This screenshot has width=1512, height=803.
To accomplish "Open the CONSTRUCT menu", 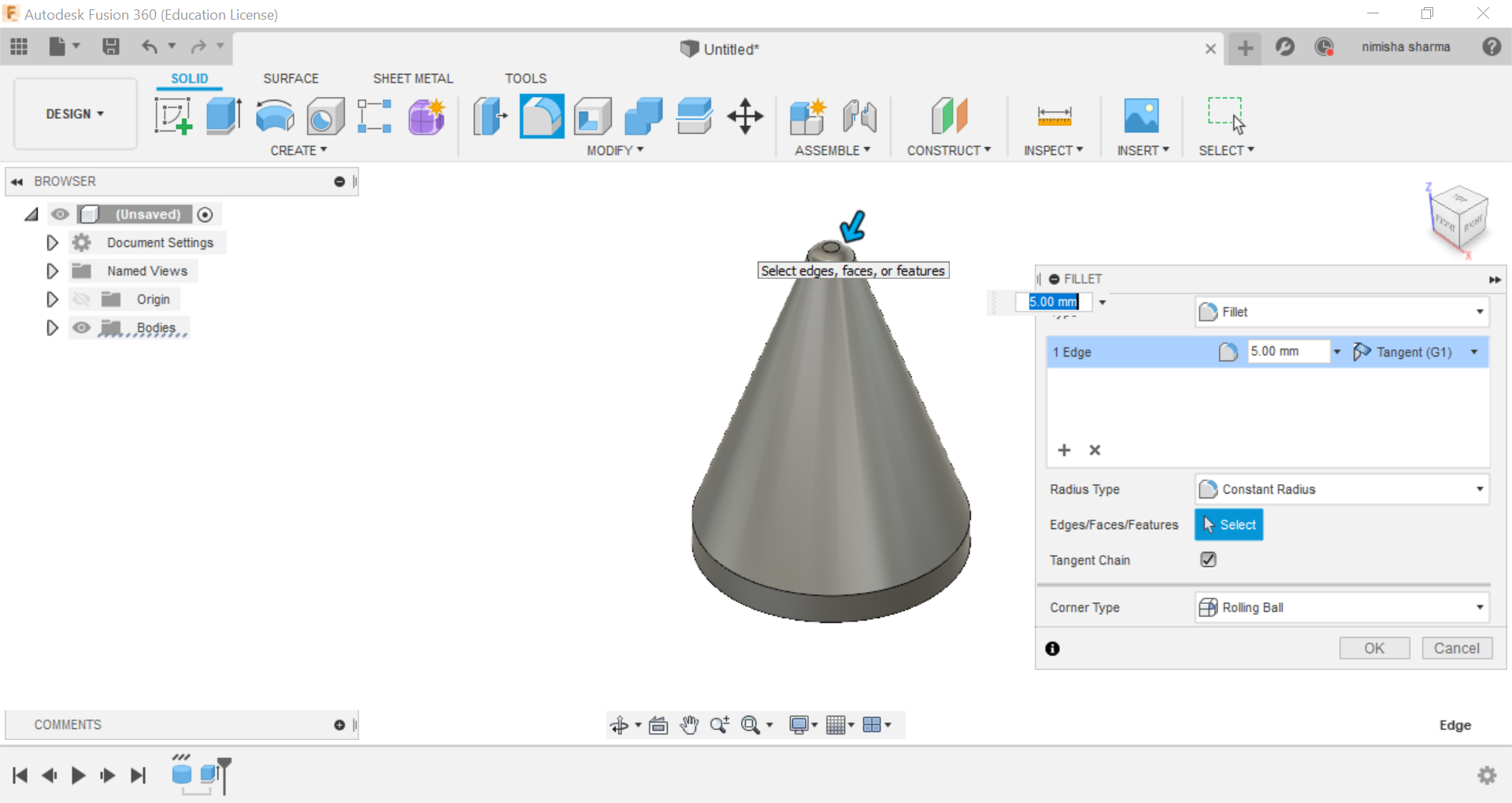I will [949, 150].
